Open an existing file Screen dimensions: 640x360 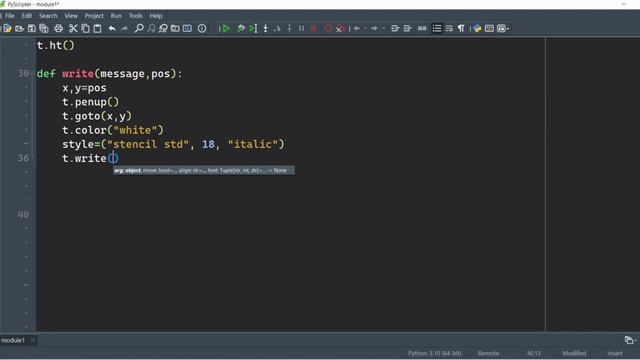(x=19, y=29)
